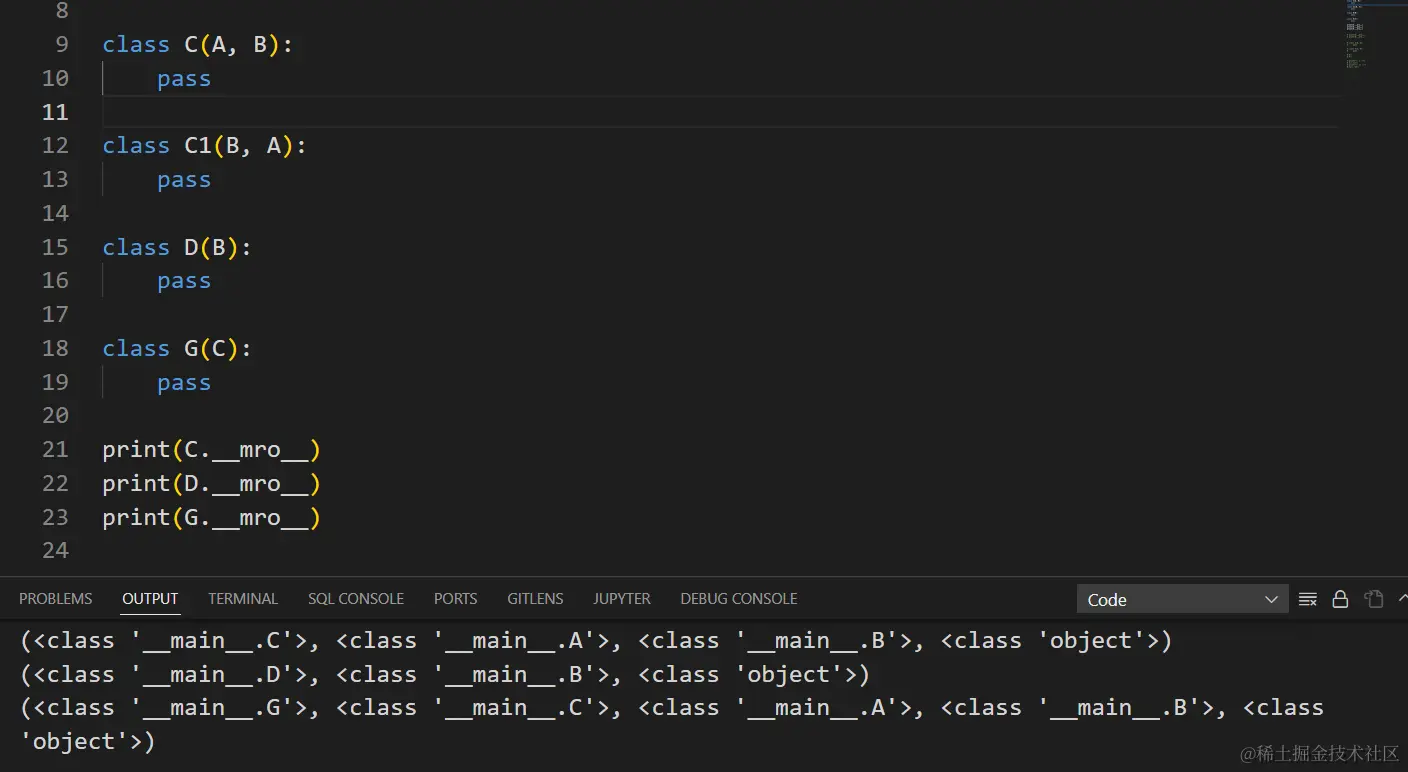1408x772 pixels.
Task: Switch to the JUPYTER tab
Action: [622, 599]
